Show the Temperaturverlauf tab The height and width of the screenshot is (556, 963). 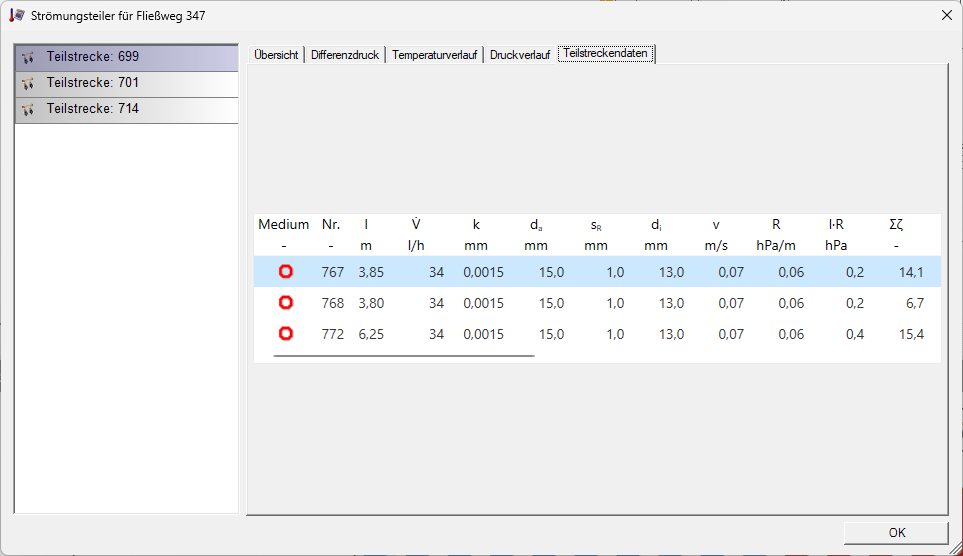(x=435, y=55)
